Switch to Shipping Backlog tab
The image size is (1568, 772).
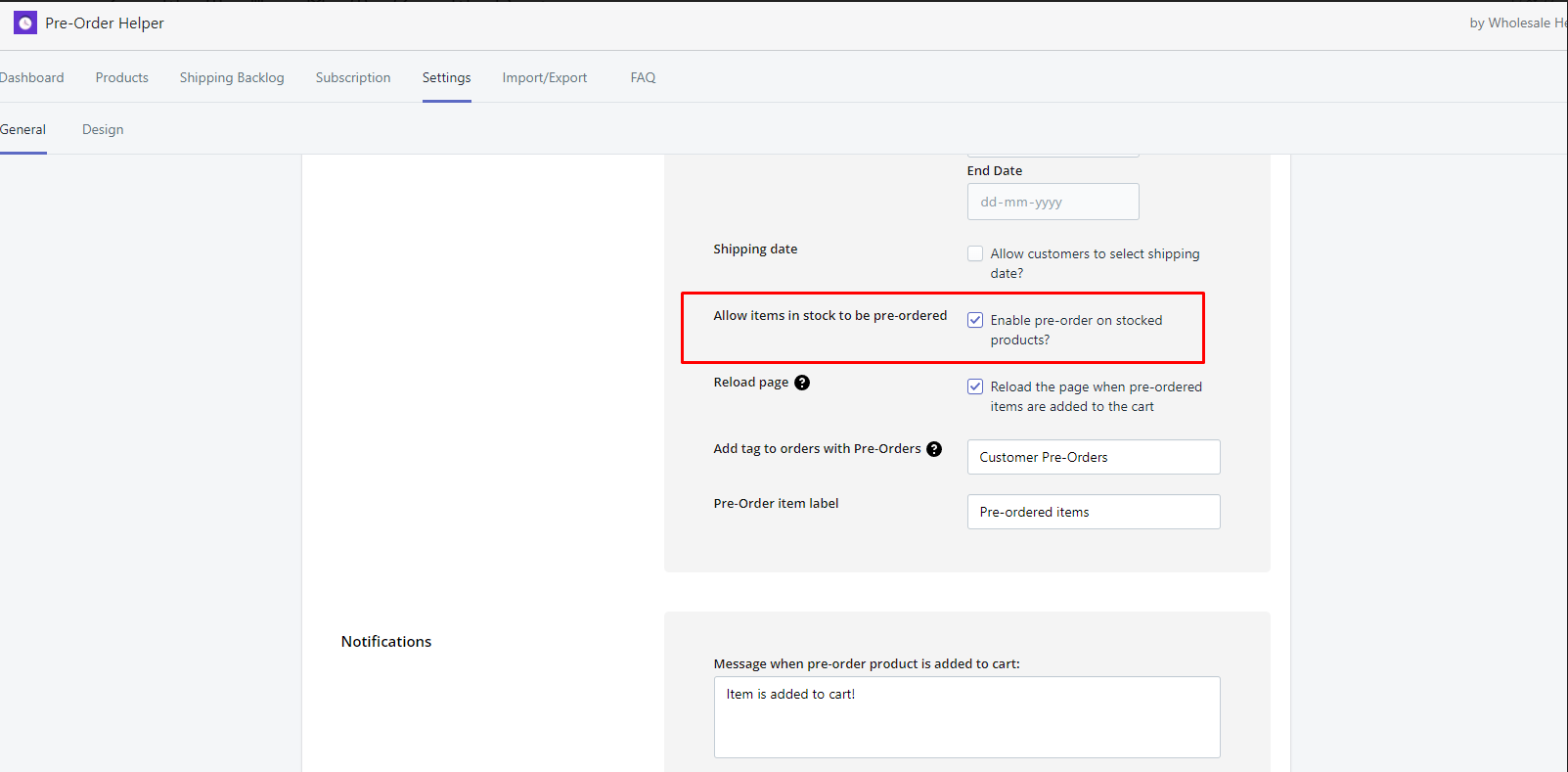click(232, 77)
